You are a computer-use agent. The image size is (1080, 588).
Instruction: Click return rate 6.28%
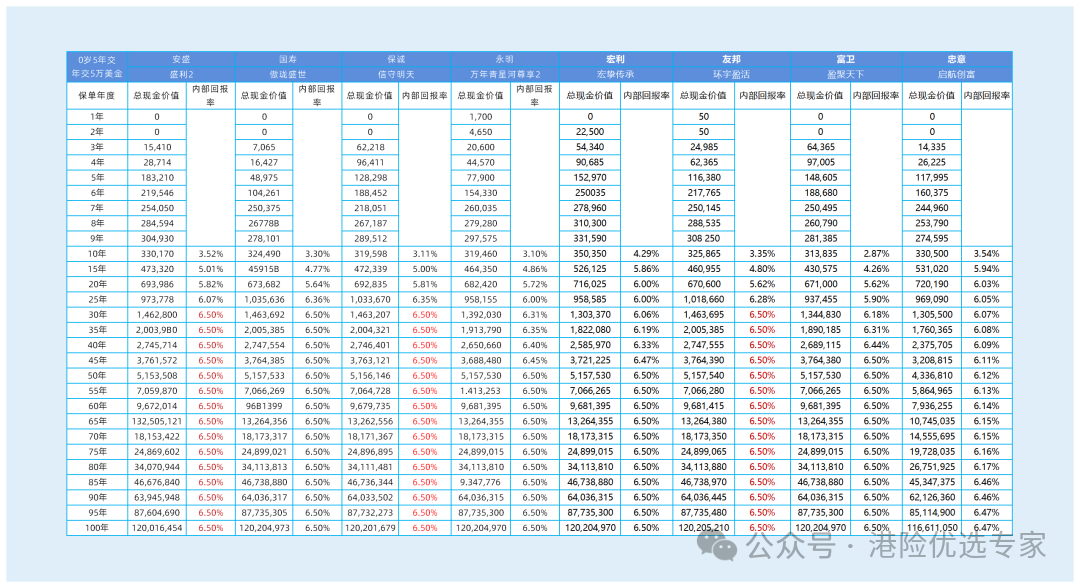[x=762, y=300]
